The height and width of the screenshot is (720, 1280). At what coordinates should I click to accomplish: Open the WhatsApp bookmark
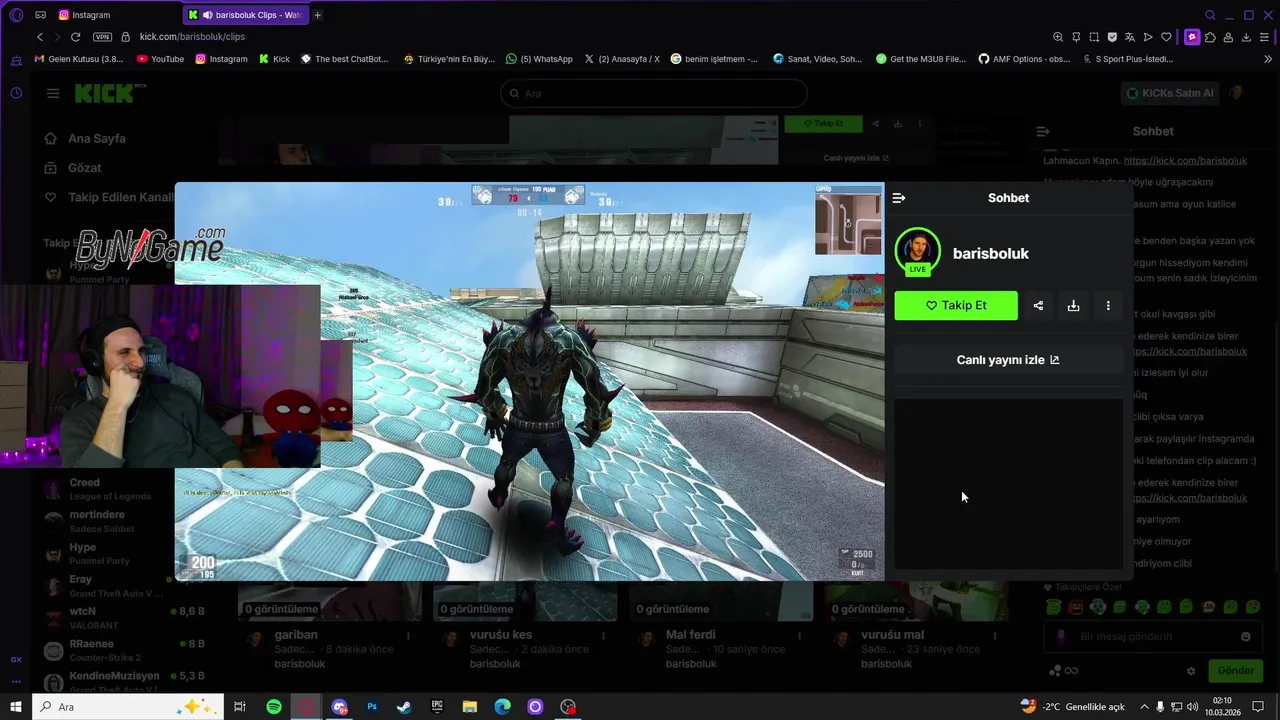[x=540, y=59]
